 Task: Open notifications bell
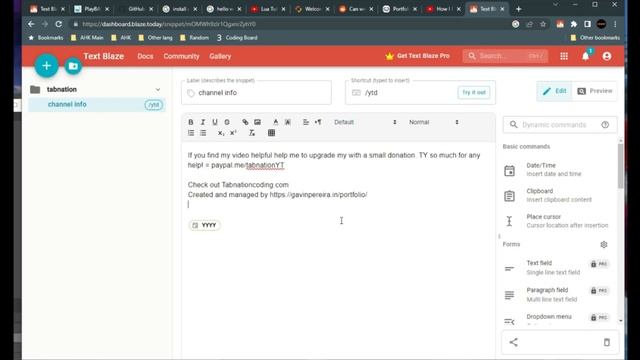[586, 56]
